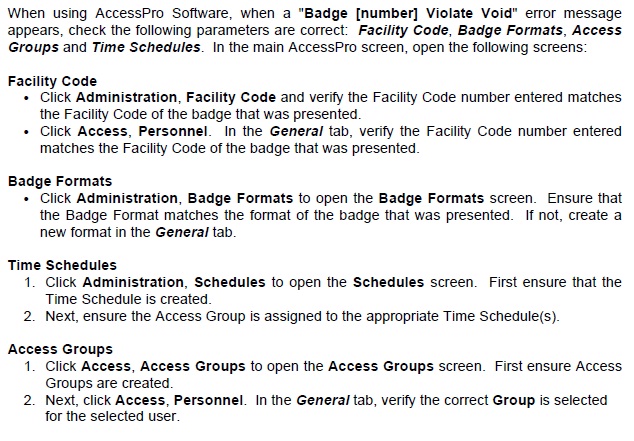Click the bullet point under Badge Formats
Image resolution: width=634 pixels, height=441 pixels.
pos(28,199)
